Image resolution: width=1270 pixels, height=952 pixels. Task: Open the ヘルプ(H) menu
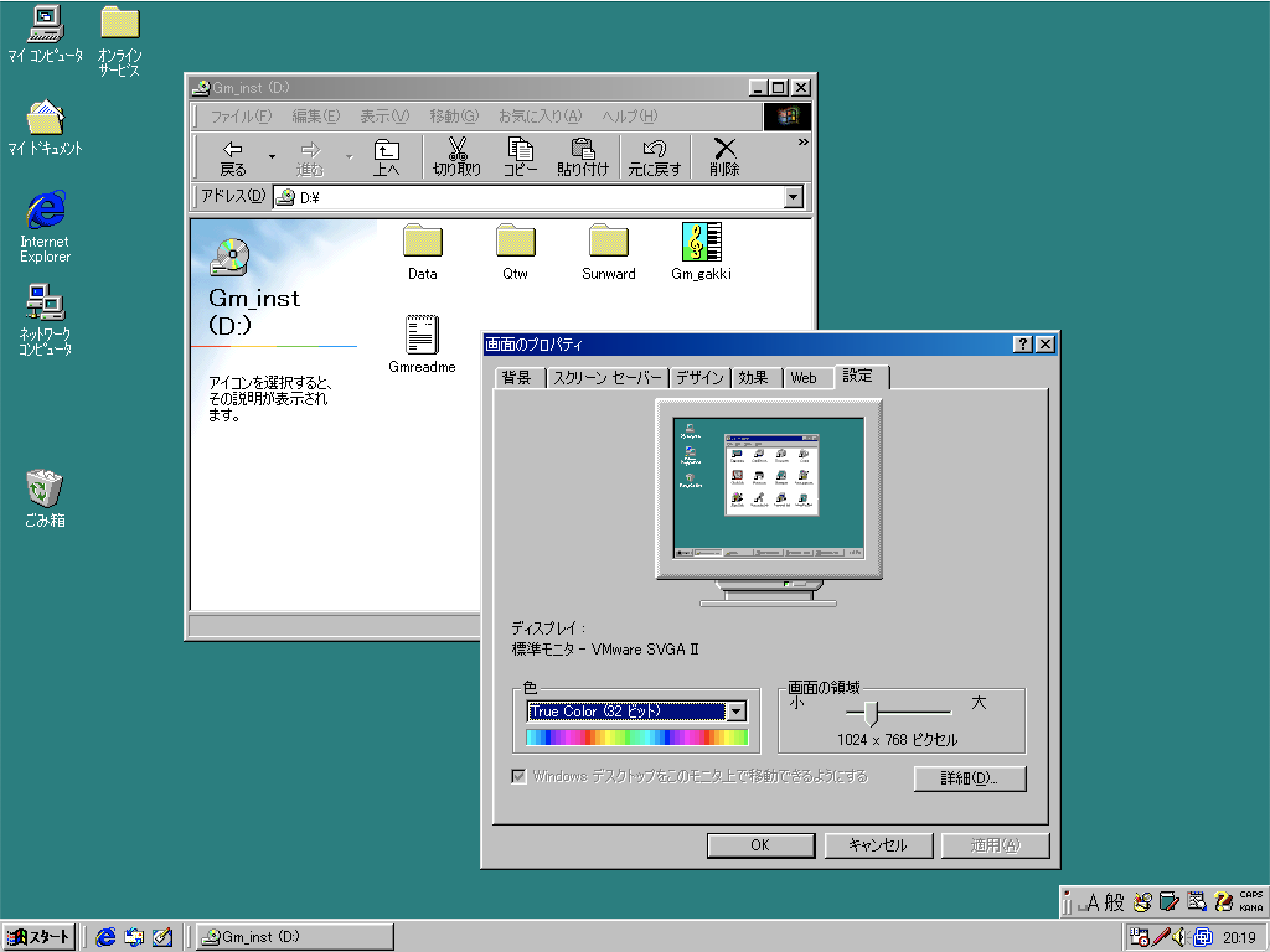pyautogui.click(x=630, y=116)
